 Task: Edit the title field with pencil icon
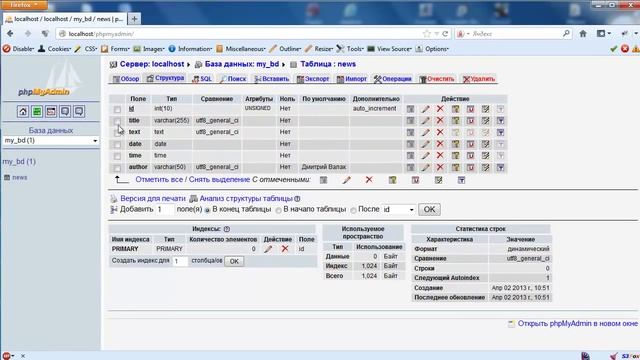pyautogui.click(x=425, y=121)
